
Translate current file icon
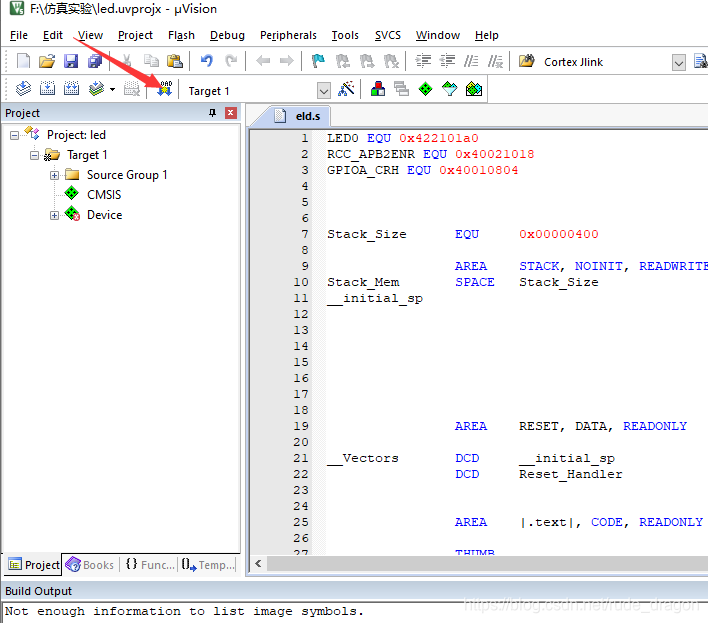point(23,89)
